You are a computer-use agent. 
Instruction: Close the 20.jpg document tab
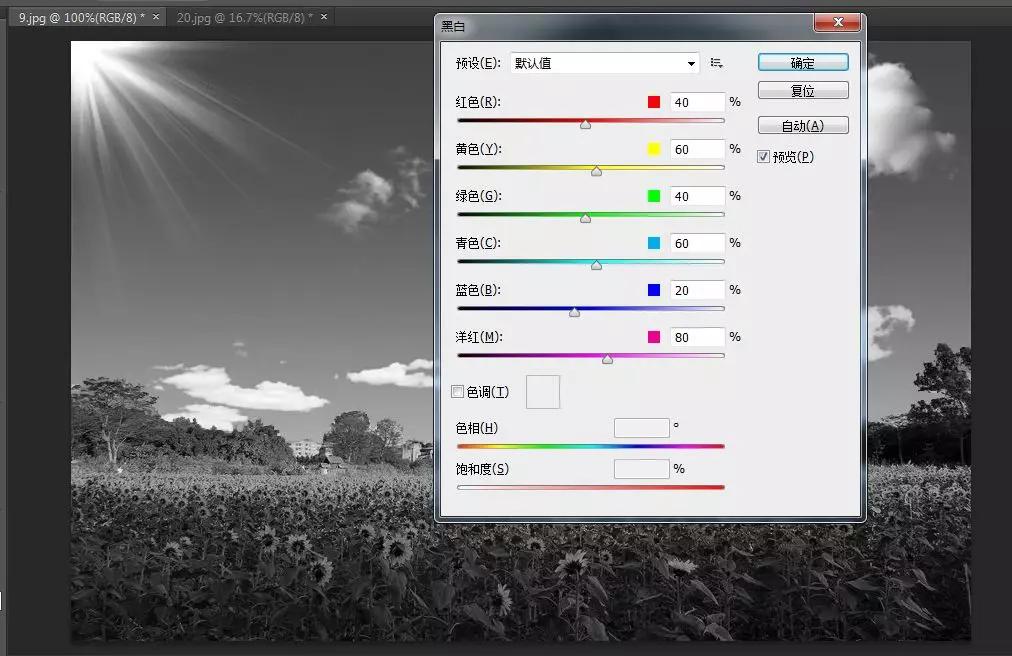pos(323,18)
